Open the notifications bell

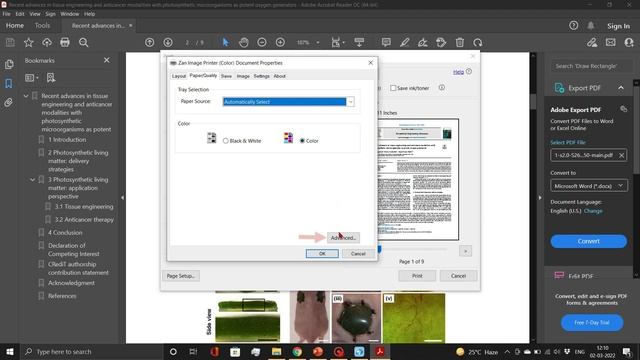click(x=591, y=25)
